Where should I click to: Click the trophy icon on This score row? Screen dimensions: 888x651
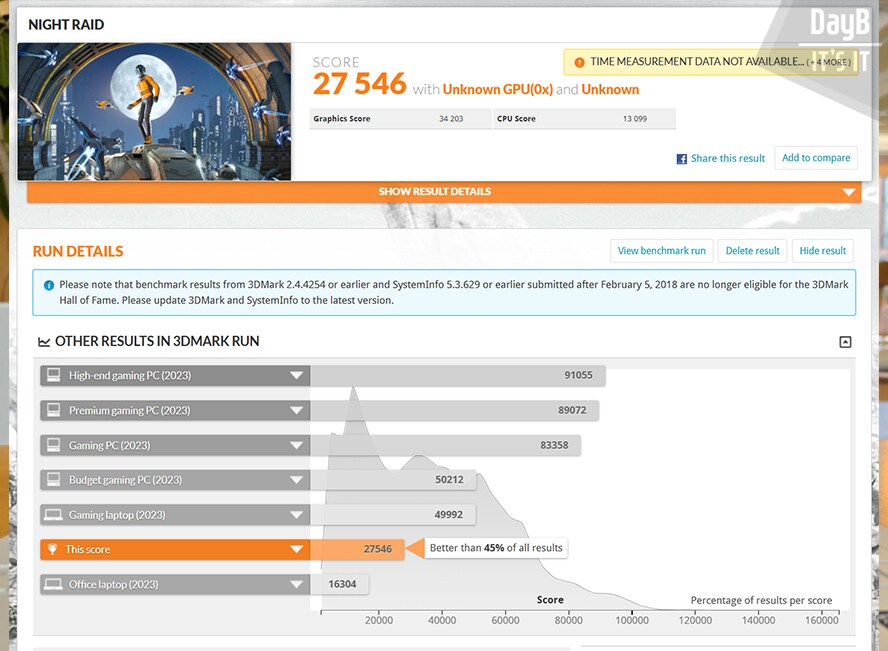53,549
